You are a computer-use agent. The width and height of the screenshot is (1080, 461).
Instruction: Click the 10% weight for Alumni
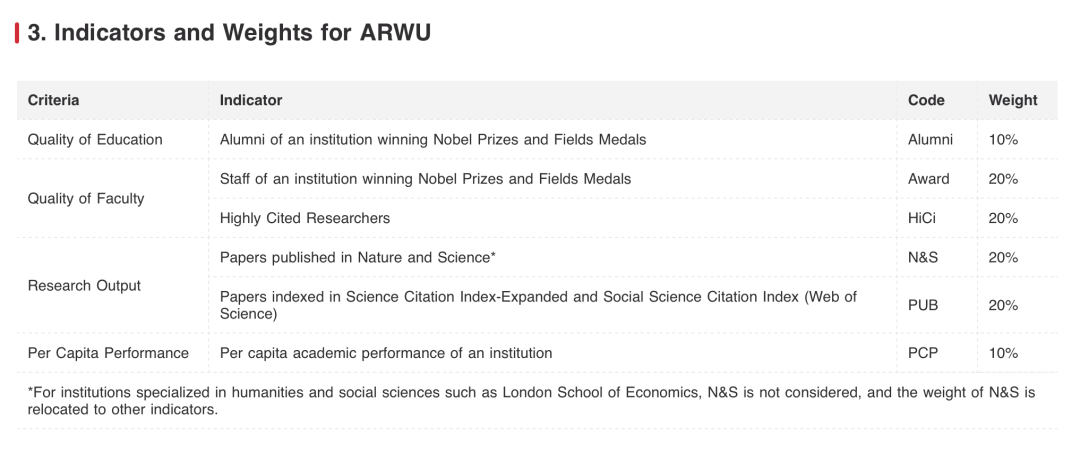click(x=1003, y=139)
